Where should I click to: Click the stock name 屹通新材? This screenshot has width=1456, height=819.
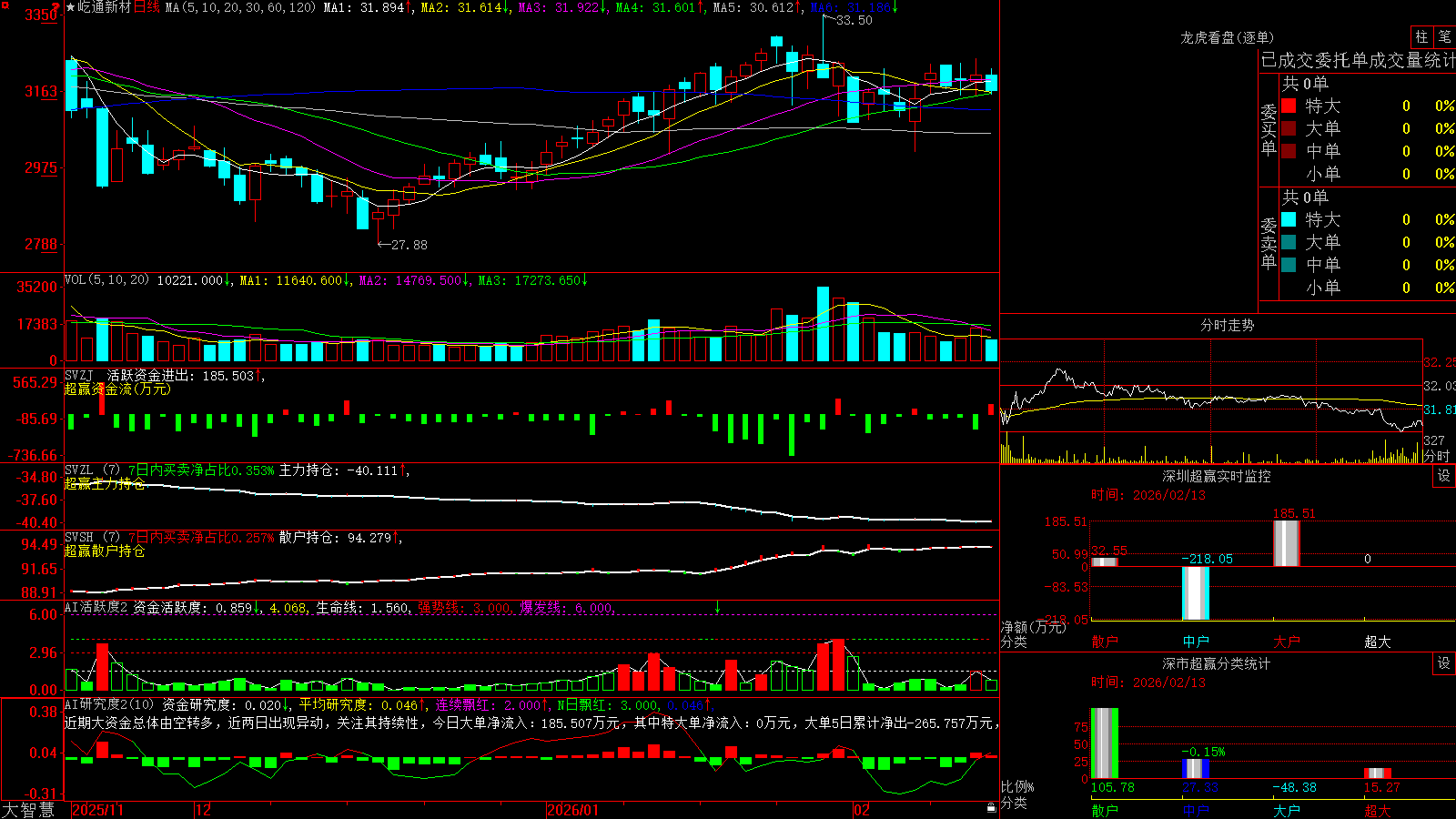[105, 7]
